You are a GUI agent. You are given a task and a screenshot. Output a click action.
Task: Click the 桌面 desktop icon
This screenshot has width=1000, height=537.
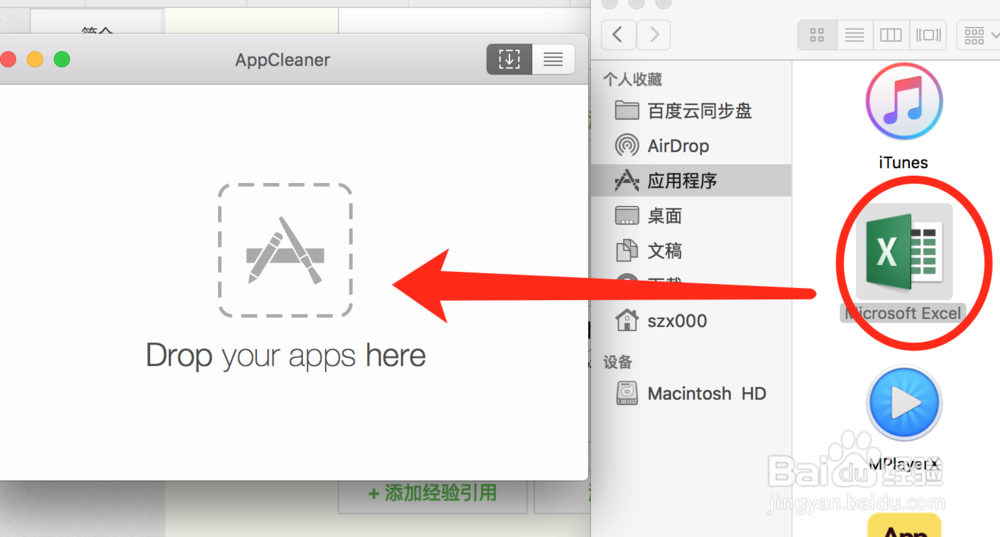pos(627,216)
